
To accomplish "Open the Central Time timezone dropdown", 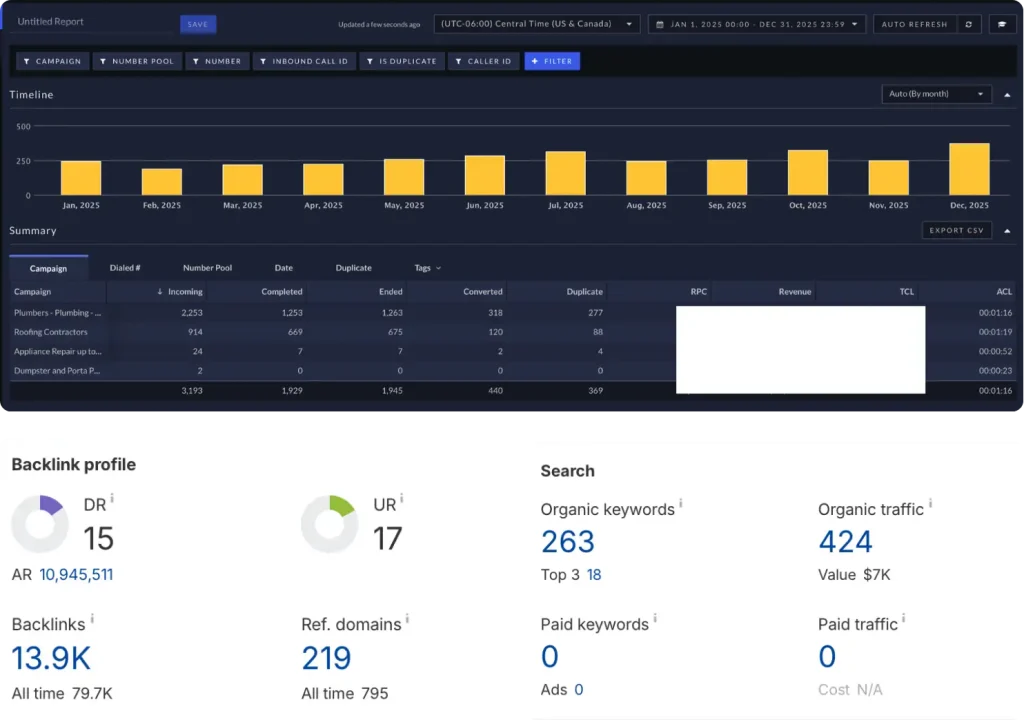I will 537,24.
